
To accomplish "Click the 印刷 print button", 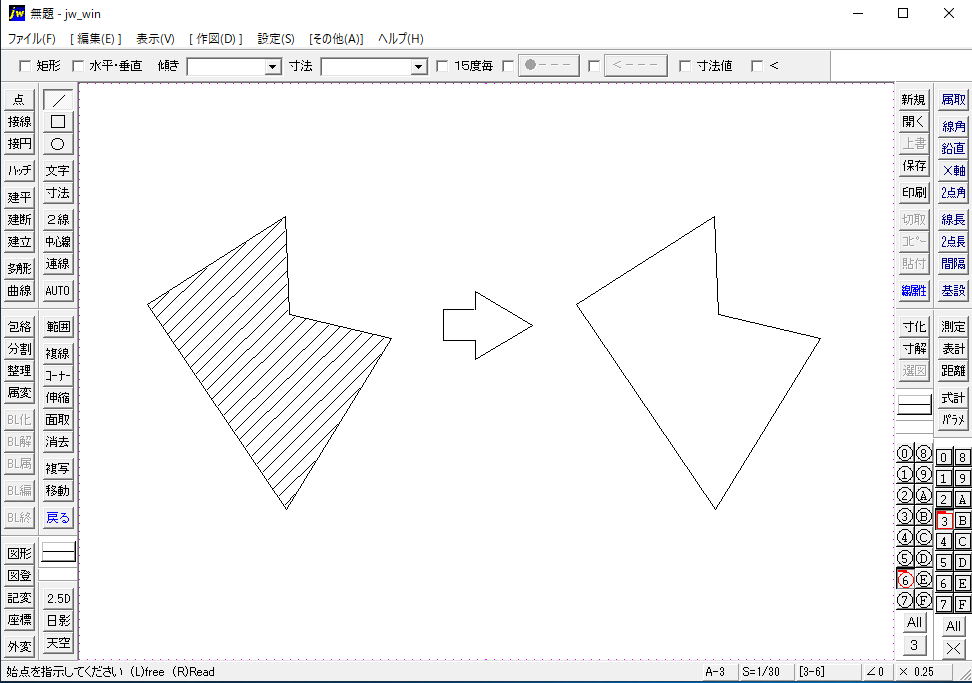I will coord(914,193).
